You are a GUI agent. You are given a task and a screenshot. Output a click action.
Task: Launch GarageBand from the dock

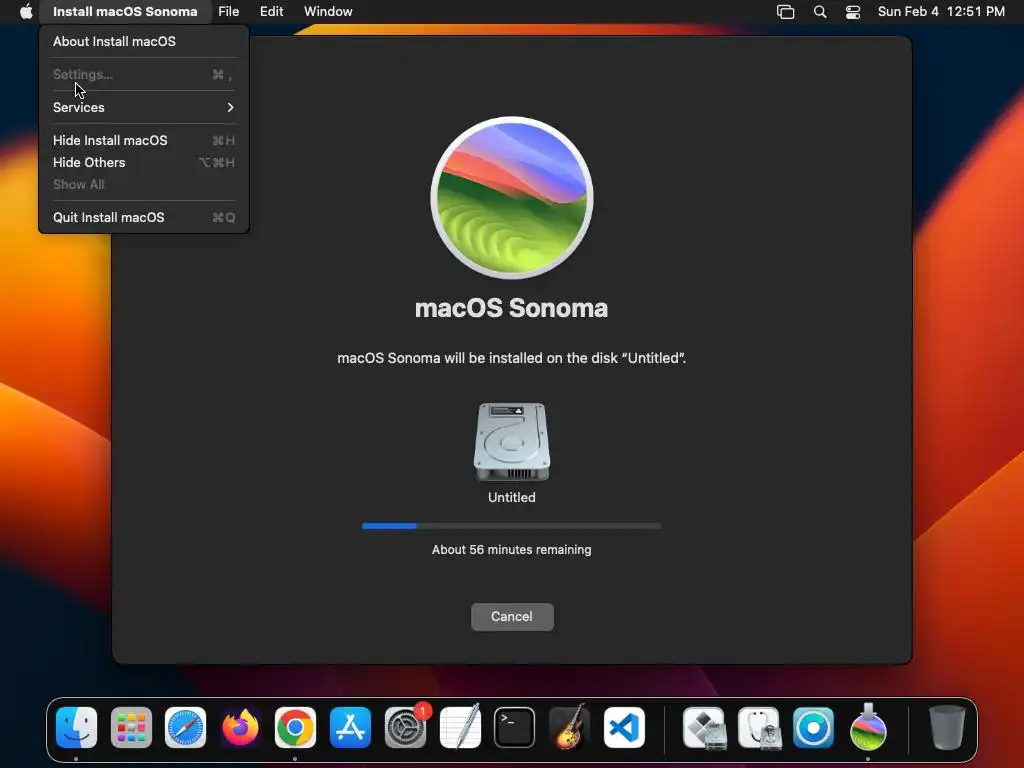tap(569, 727)
